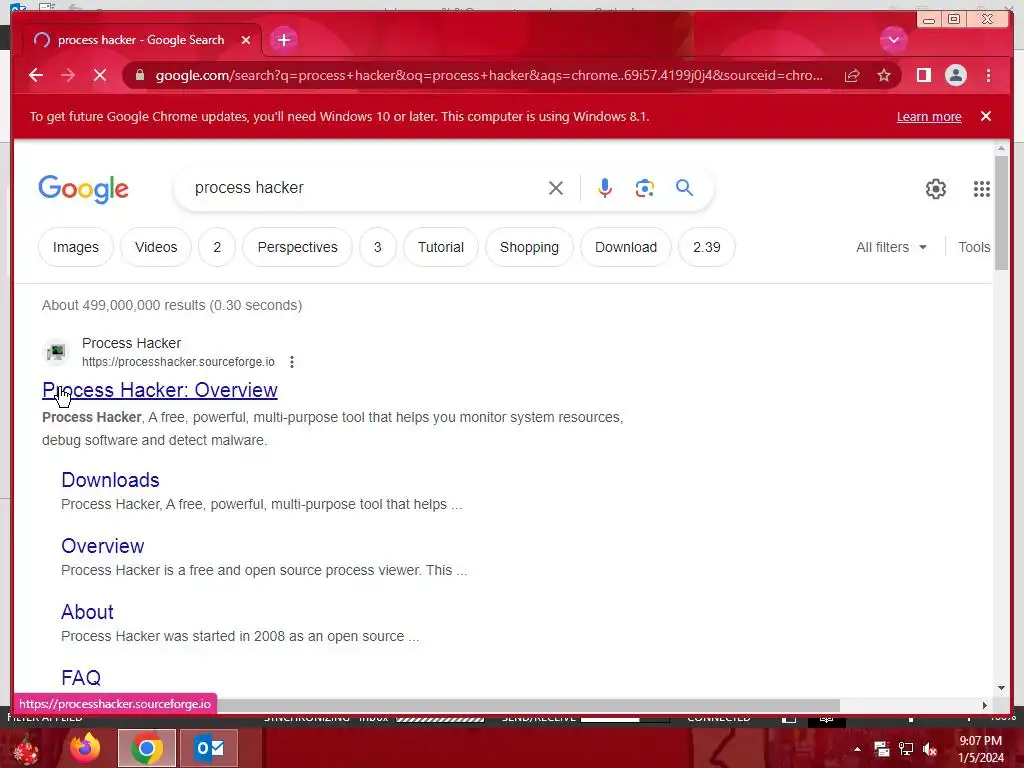Screen dimensions: 1024x768
Task: Open a new Chrome tab
Action: [x=283, y=40]
